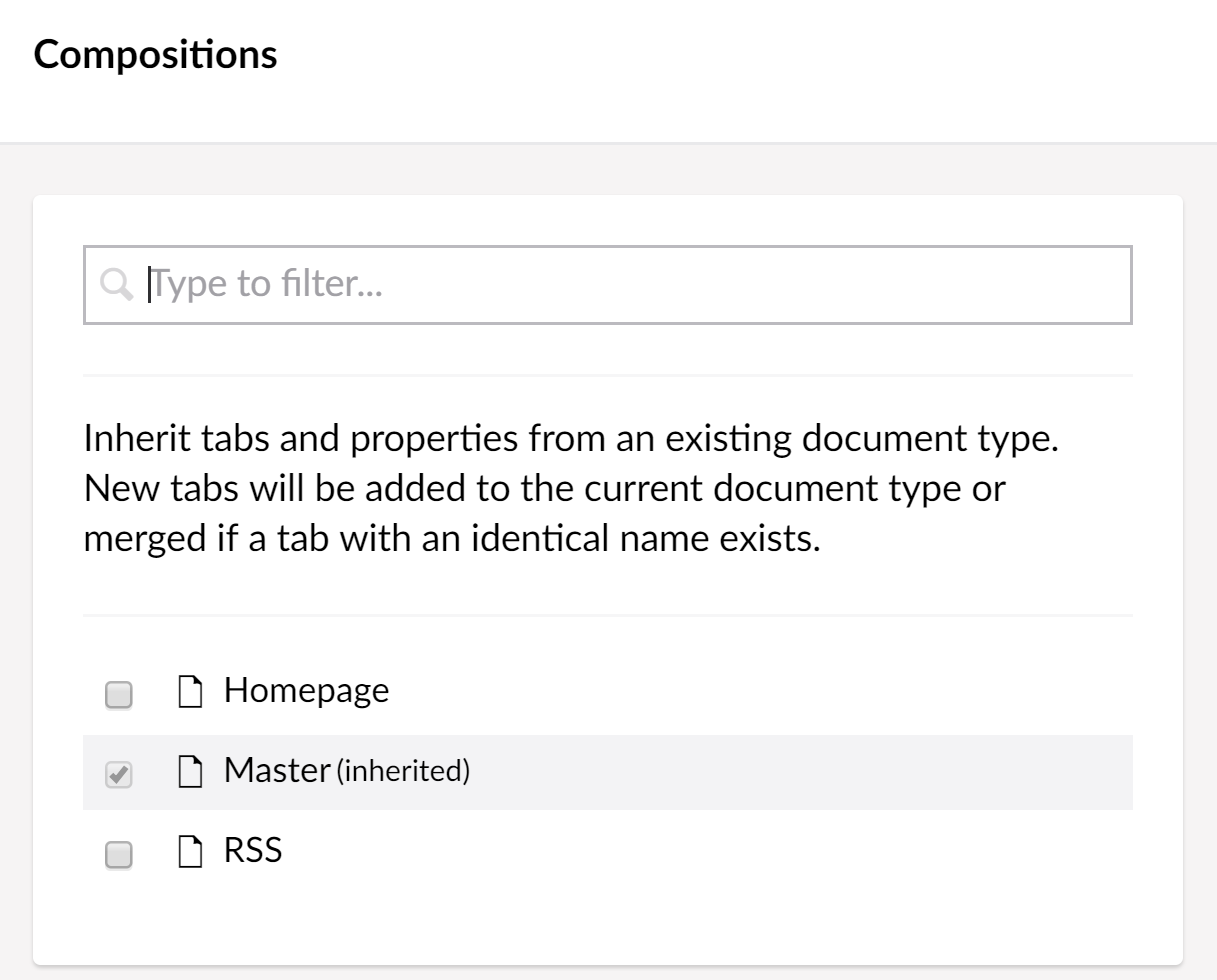Screen dimensions: 1217x980
Task: Focus the 'Type to filter...' input field
Action: (600, 285)
